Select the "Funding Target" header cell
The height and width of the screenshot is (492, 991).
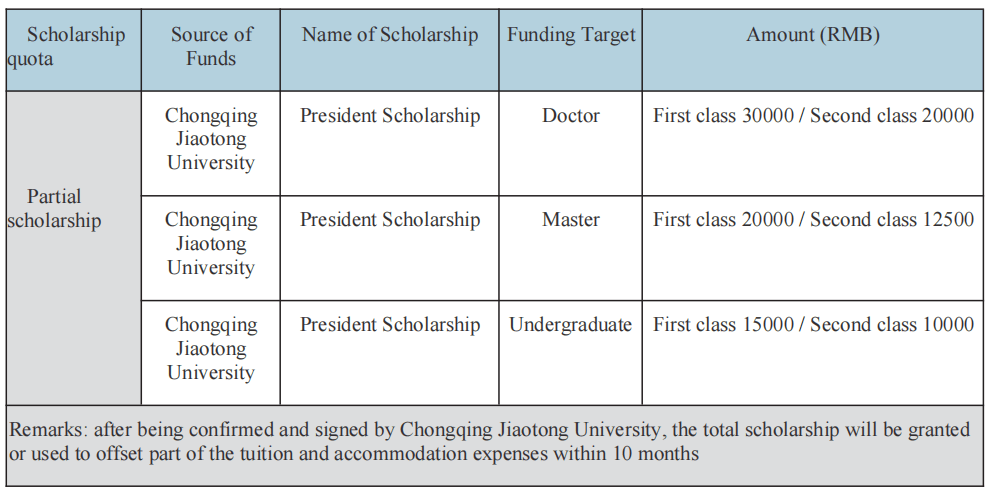click(571, 35)
